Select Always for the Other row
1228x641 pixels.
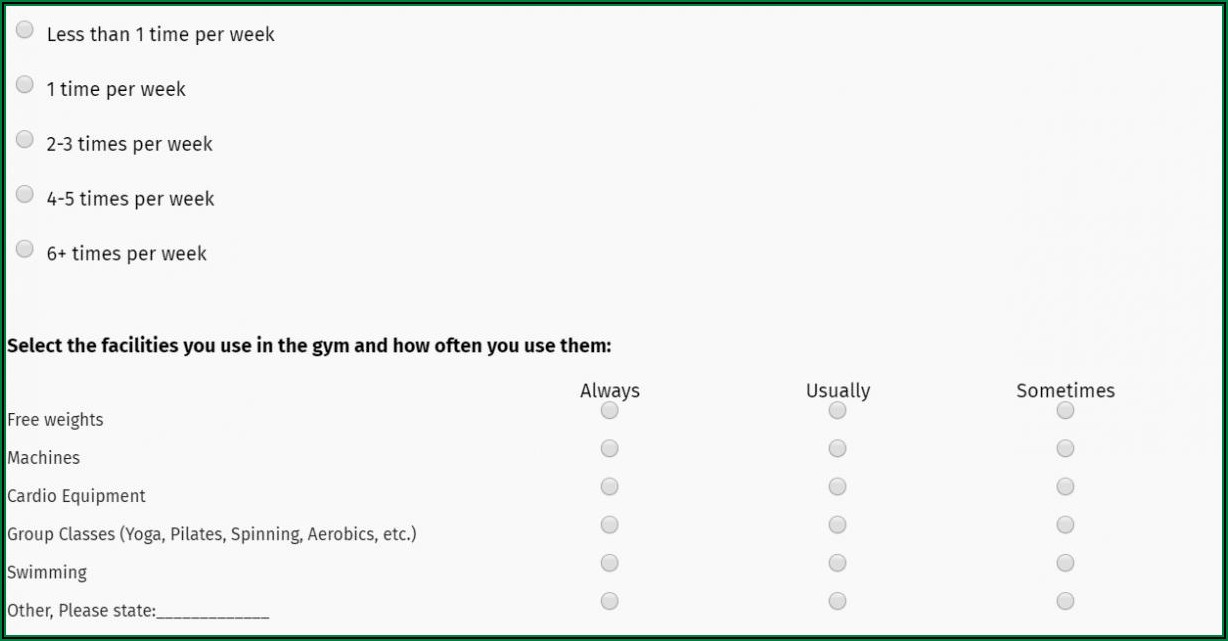point(610,601)
